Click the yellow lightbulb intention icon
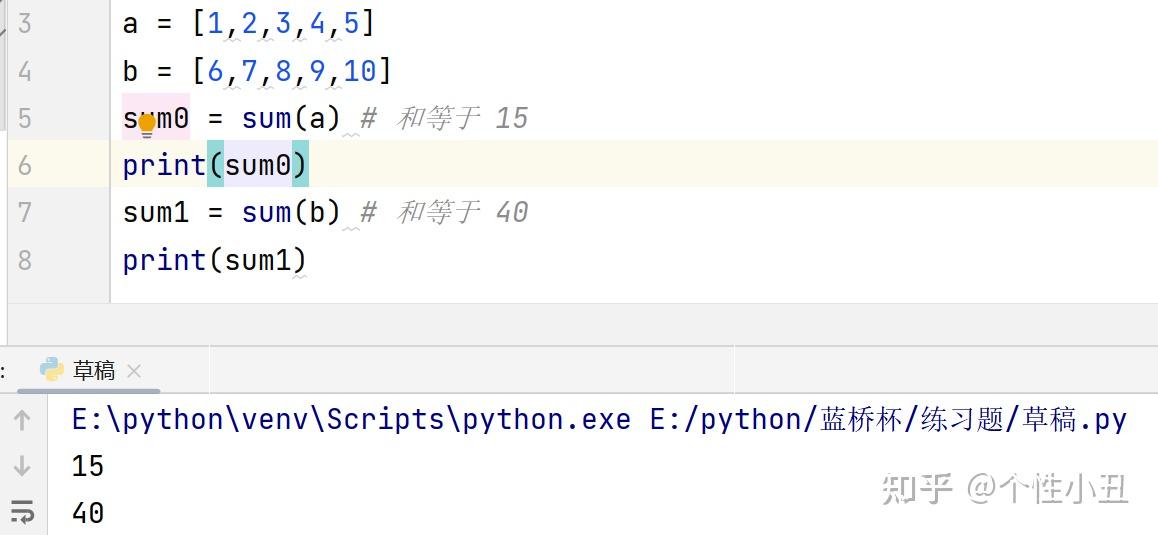Screen dimensions: 1158x535 tap(147, 124)
